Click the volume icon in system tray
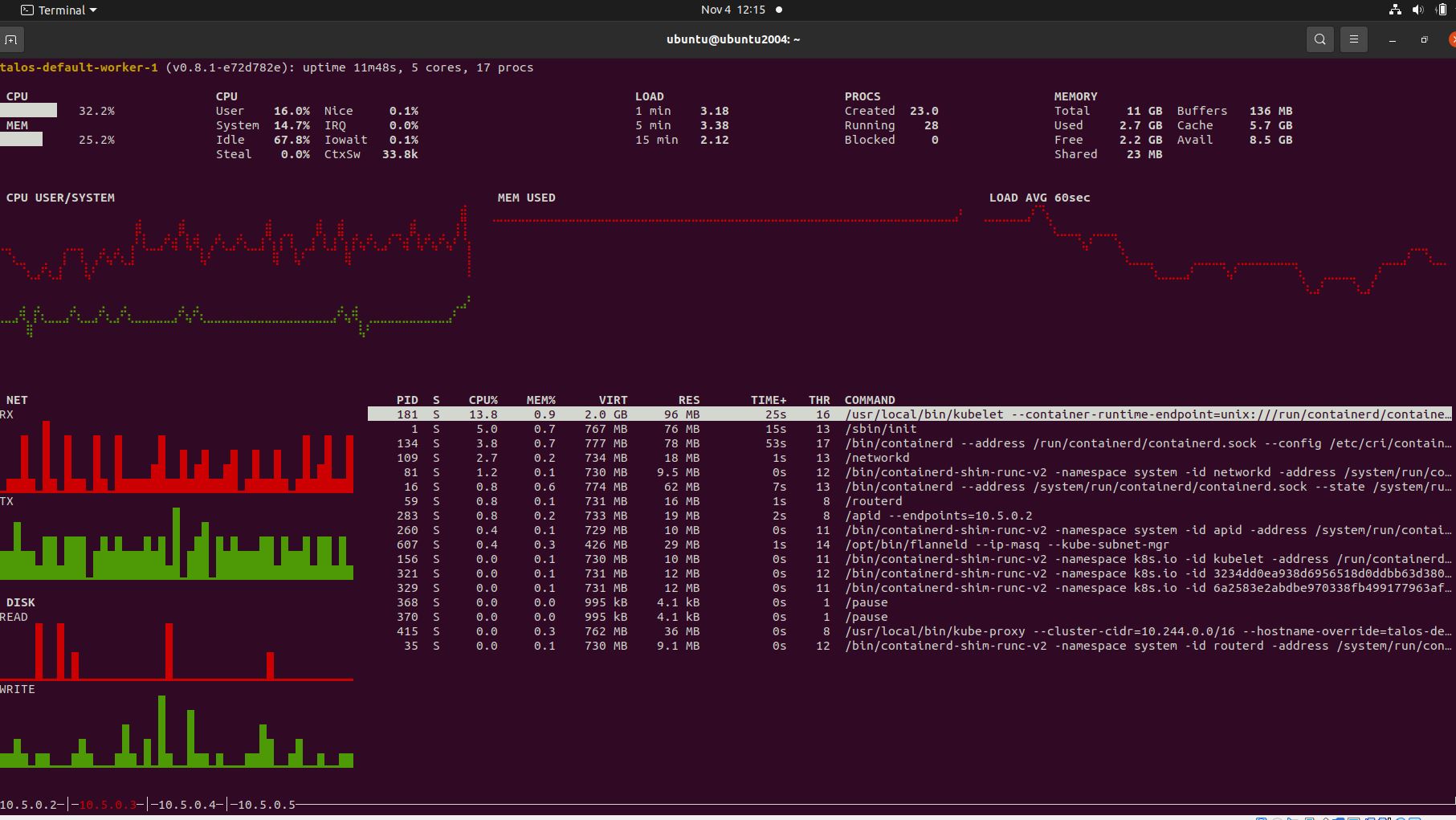Screen dimensions: 1456x820 (x=1418, y=10)
